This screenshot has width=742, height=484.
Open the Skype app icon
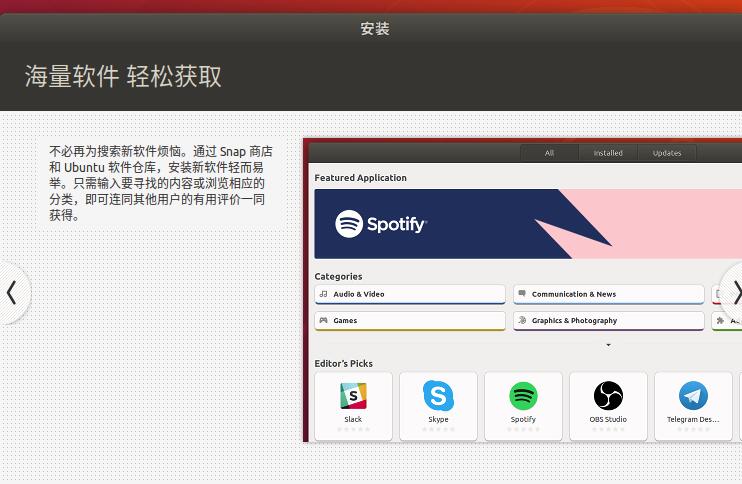click(438, 396)
